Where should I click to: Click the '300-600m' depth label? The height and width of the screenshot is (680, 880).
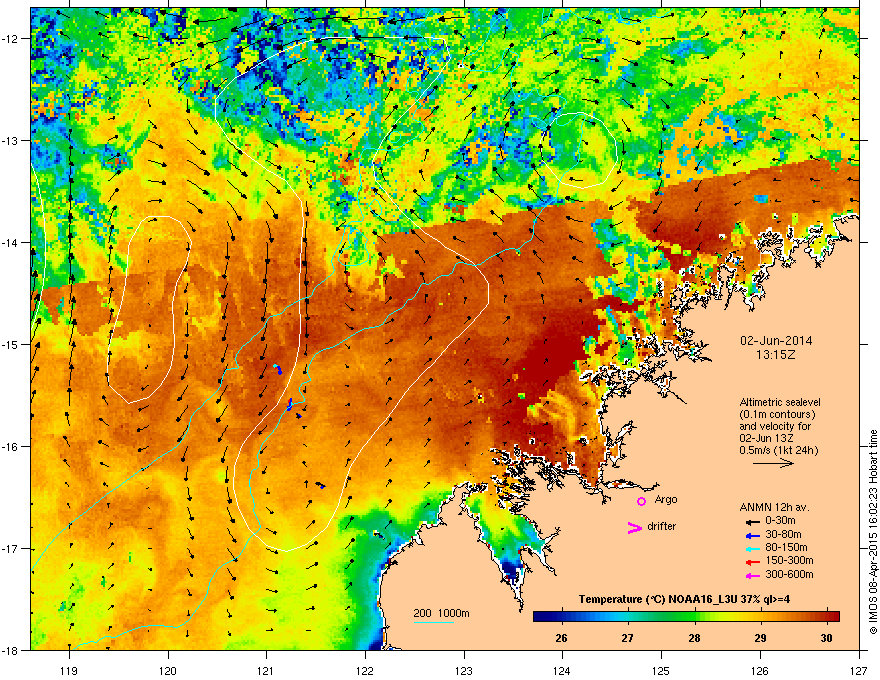[x=789, y=574]
